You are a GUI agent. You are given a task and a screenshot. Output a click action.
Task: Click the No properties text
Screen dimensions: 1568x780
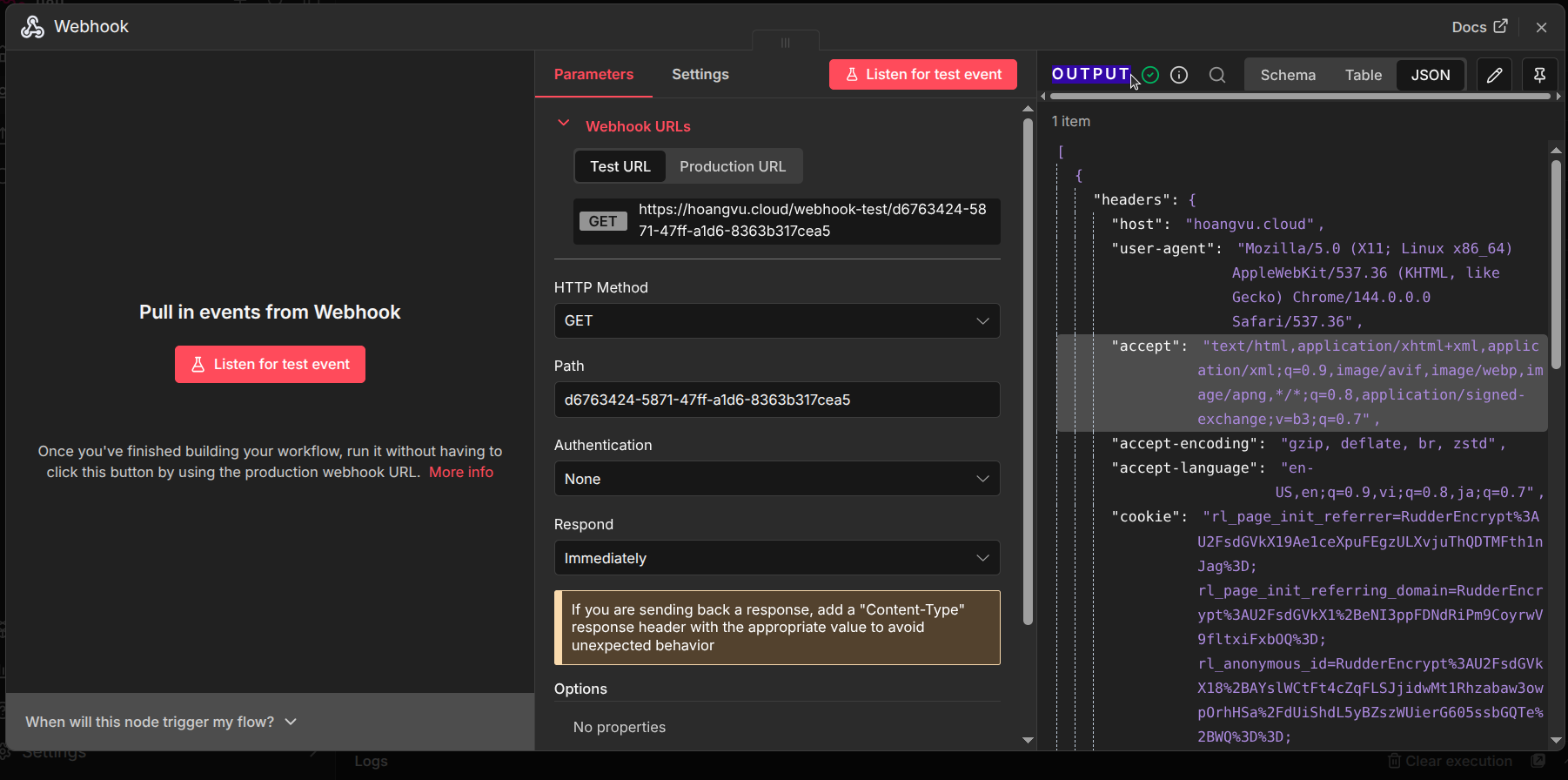619,727
